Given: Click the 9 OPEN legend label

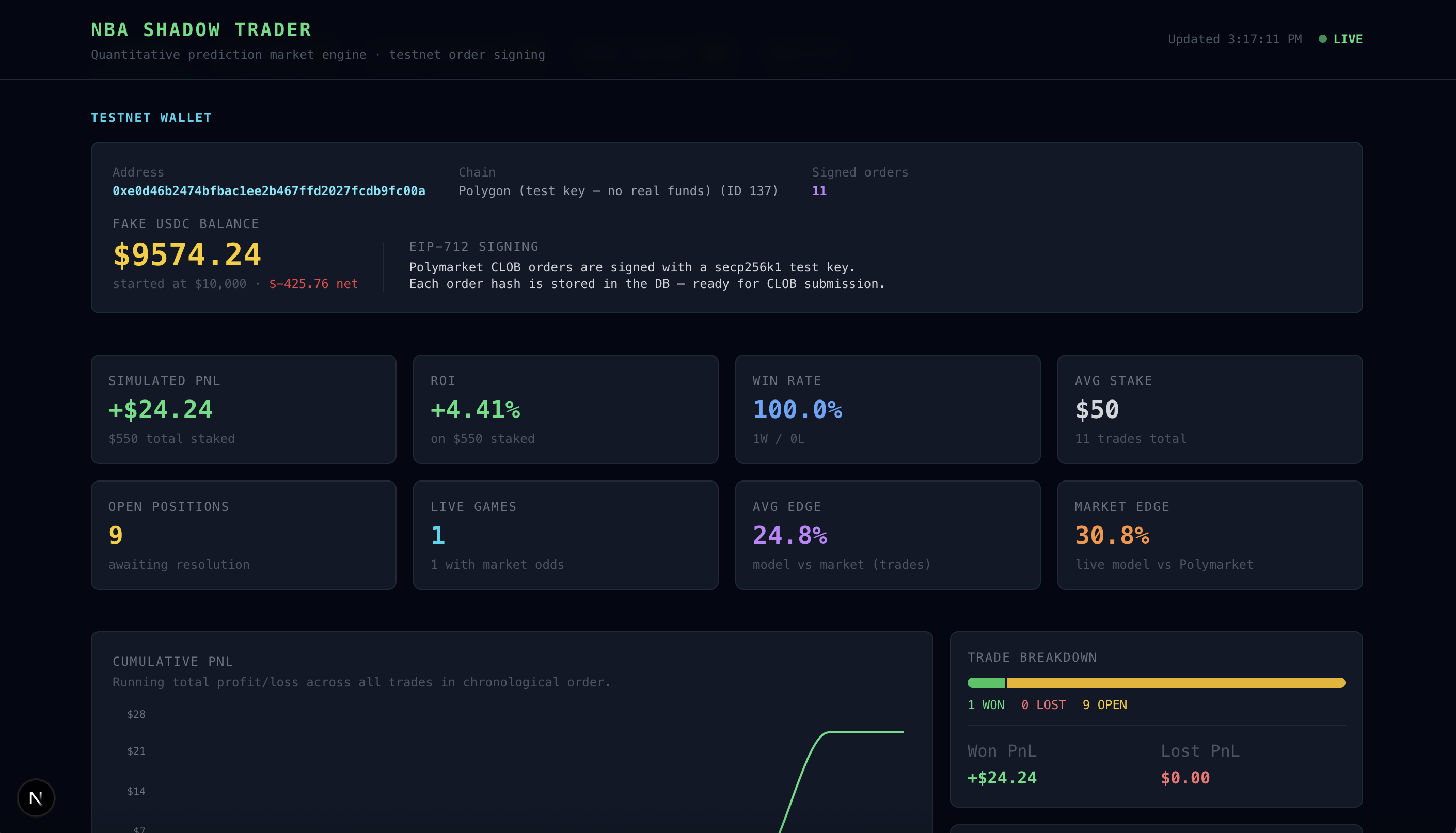Looking at the screenshot, I should tap(1104, 705).
